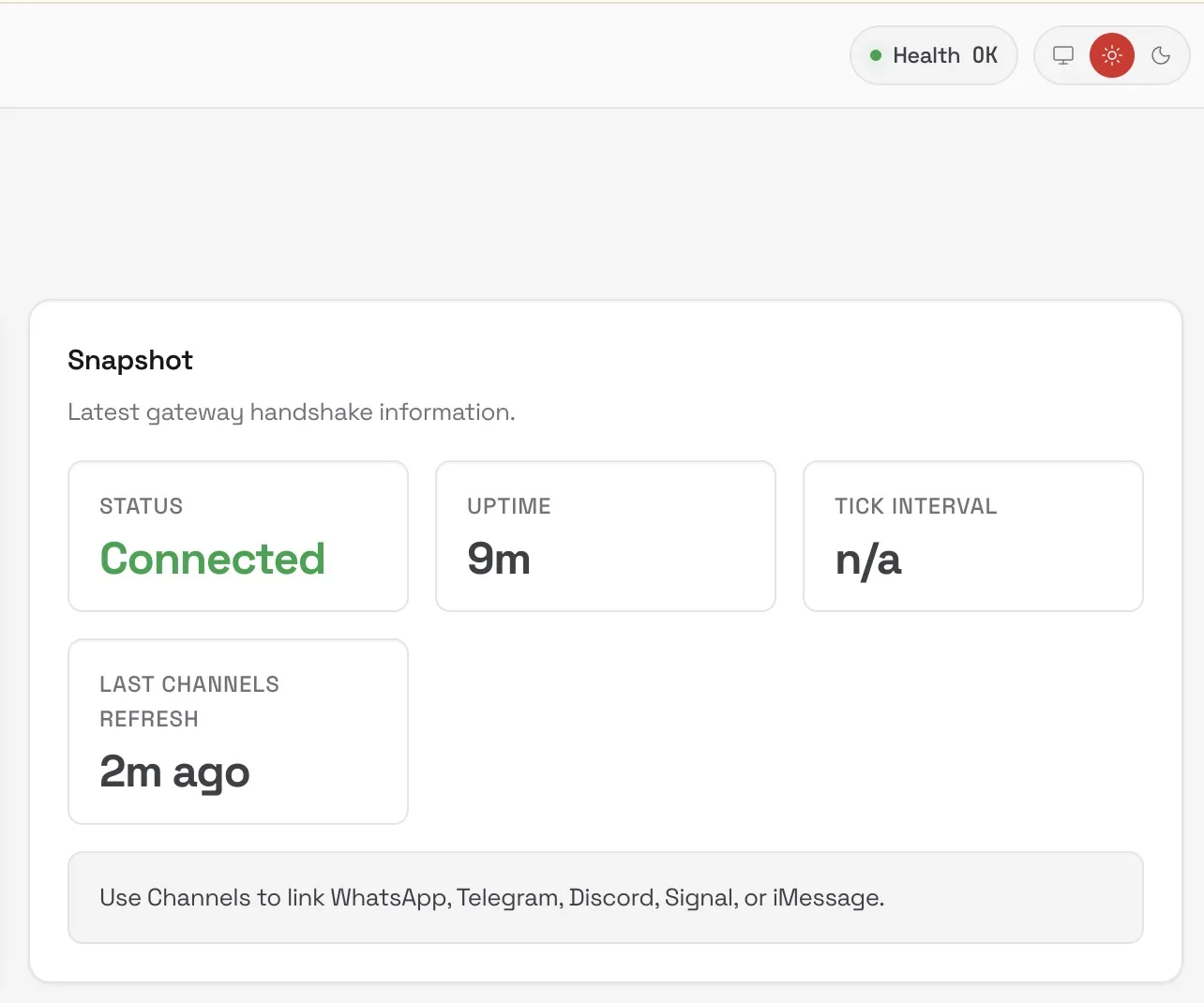The image size is (1204, 1003).
Task: Click the 2m ago refresh value
Action: click(x=174, y=772)
